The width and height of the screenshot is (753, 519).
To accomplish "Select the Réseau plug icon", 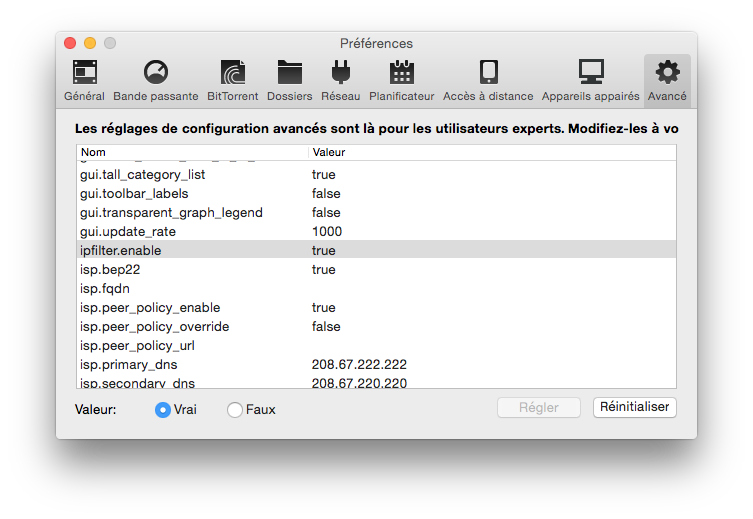I will [340, 72].
